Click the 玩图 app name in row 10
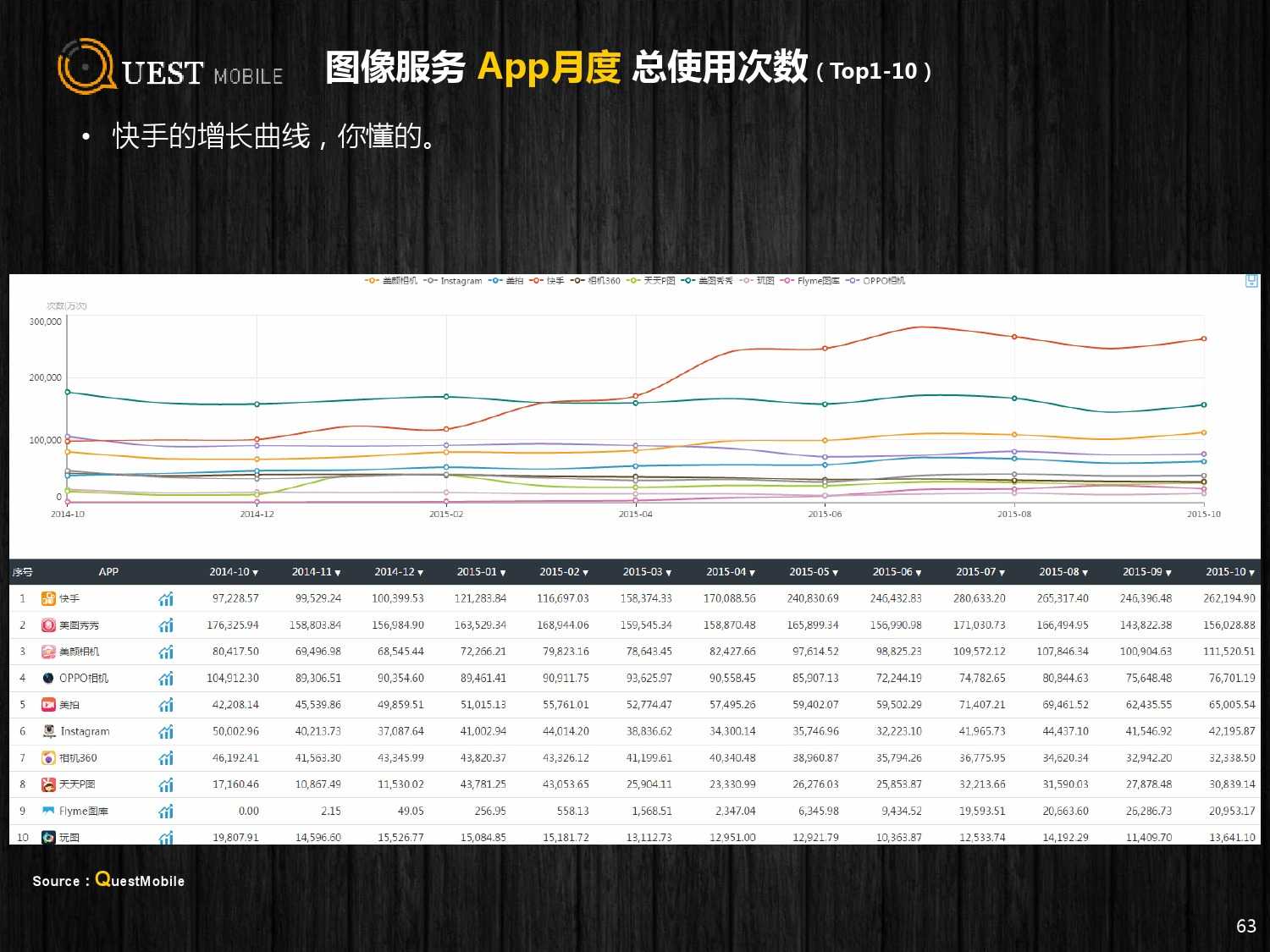The image size is (1270, 952). pos(69,838)
